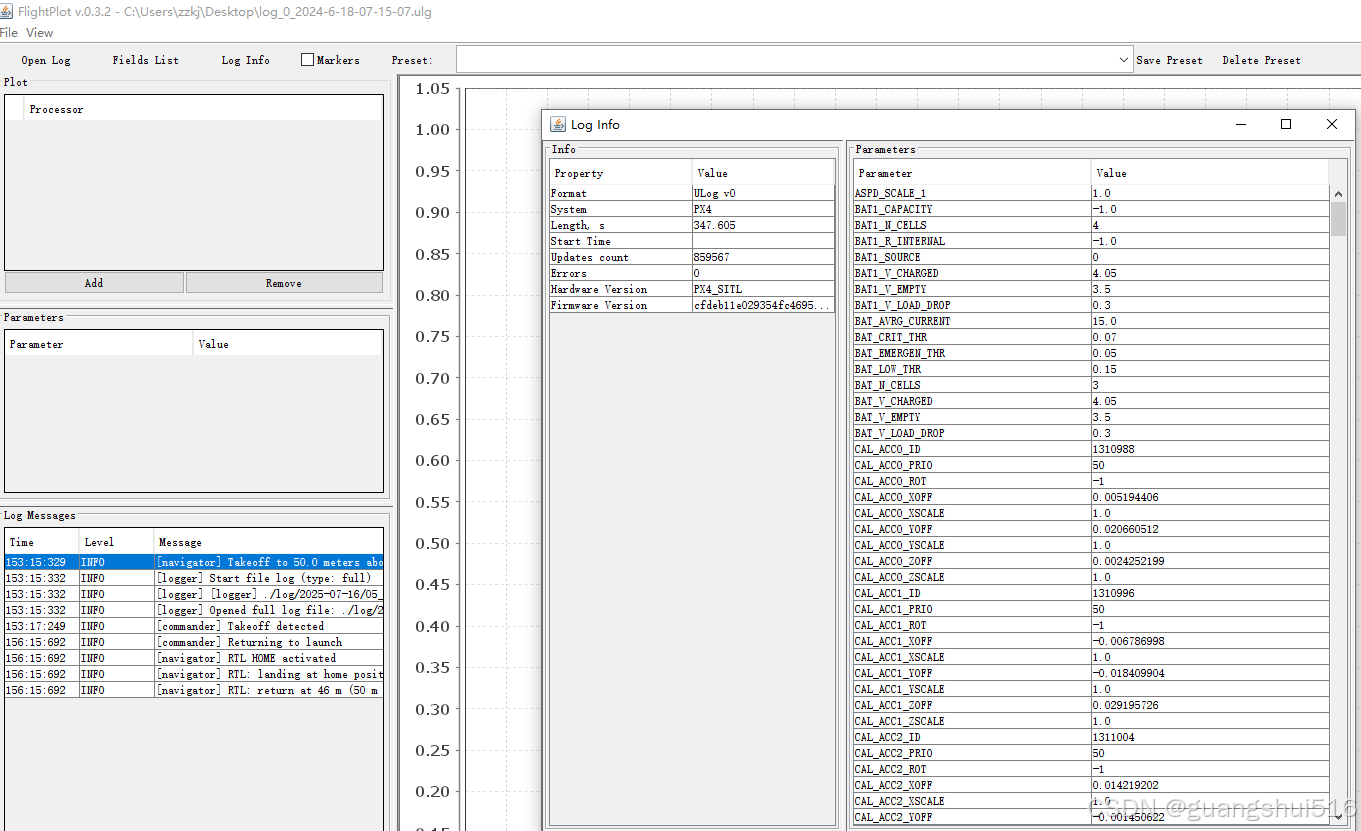Click Remove under the Processor list
The image size is (1361, 831).
click(284, 283)
